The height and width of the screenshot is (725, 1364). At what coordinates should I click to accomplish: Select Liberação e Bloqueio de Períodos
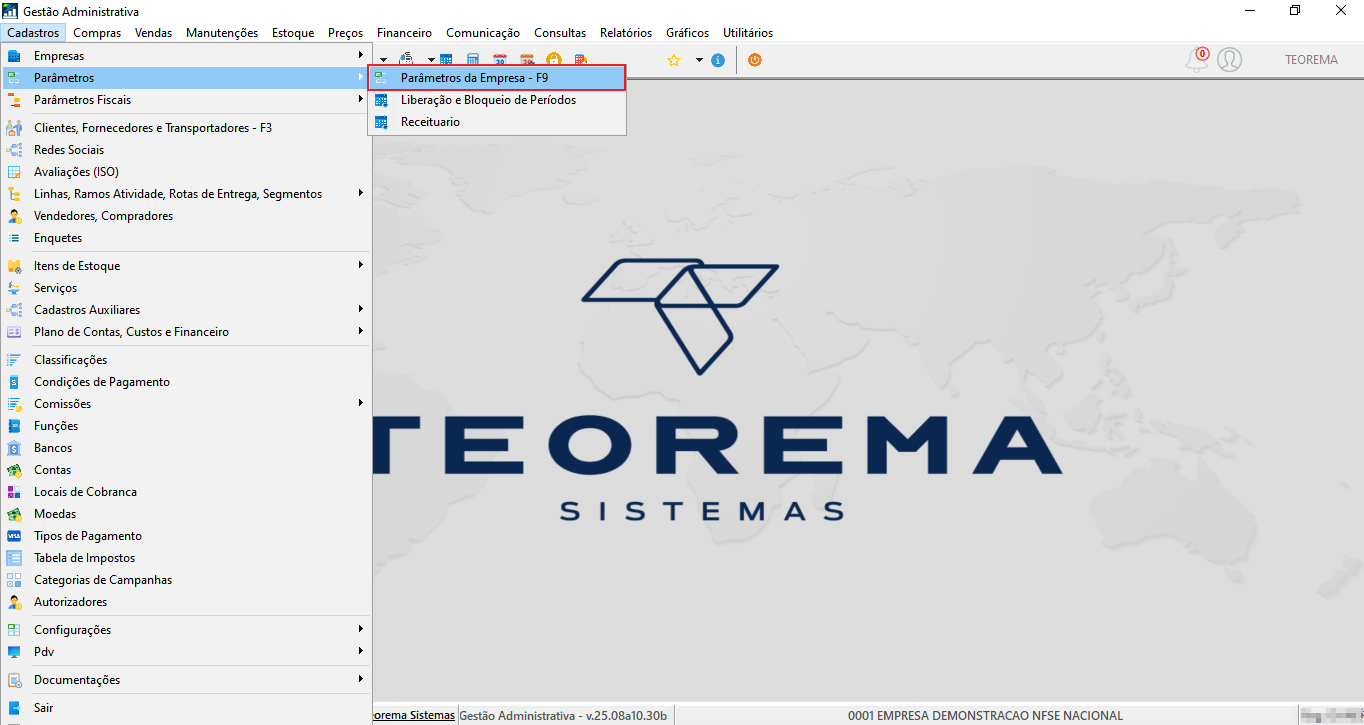(x=497, y=100)
